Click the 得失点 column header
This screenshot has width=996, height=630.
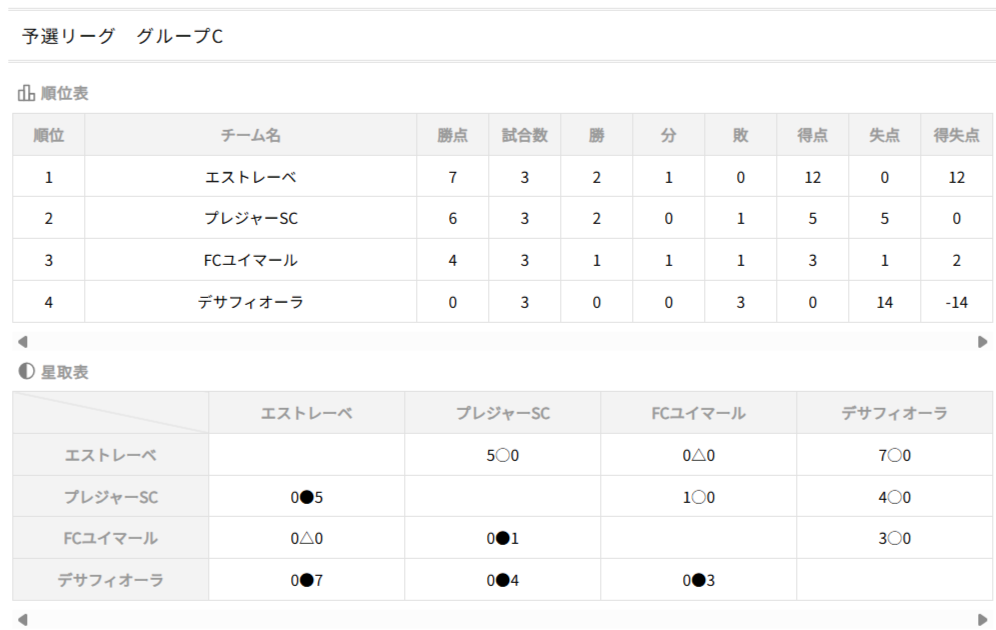[956, 135]
